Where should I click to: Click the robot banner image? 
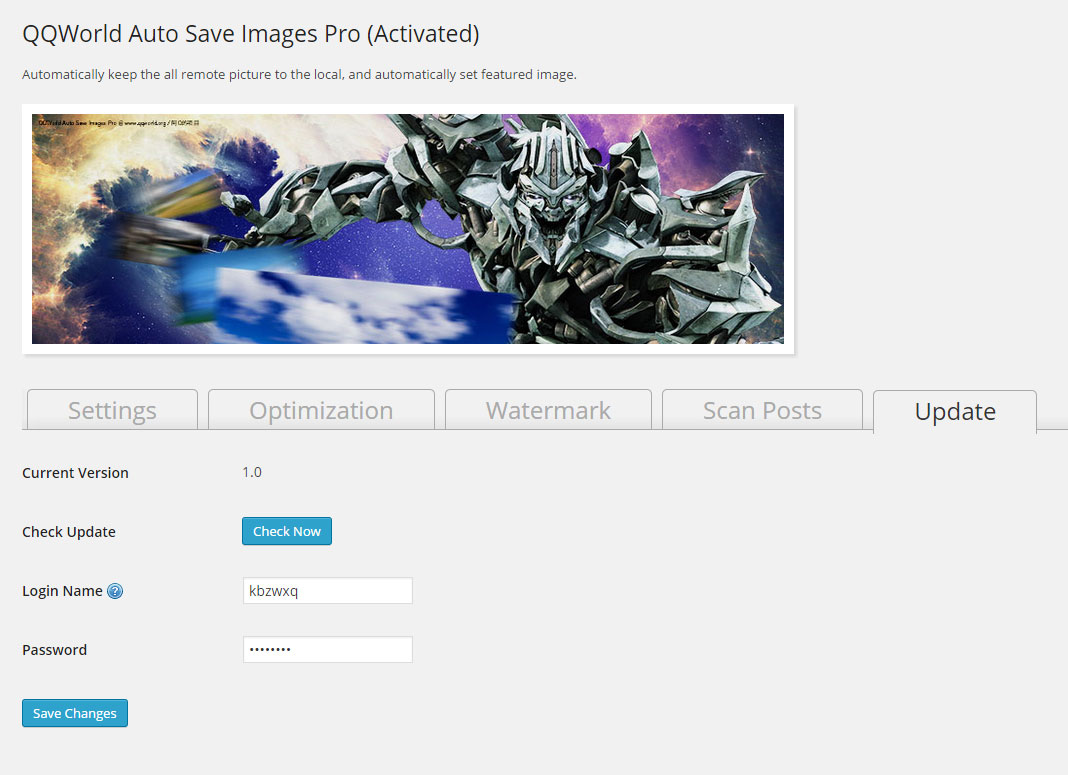coord(408,229)
